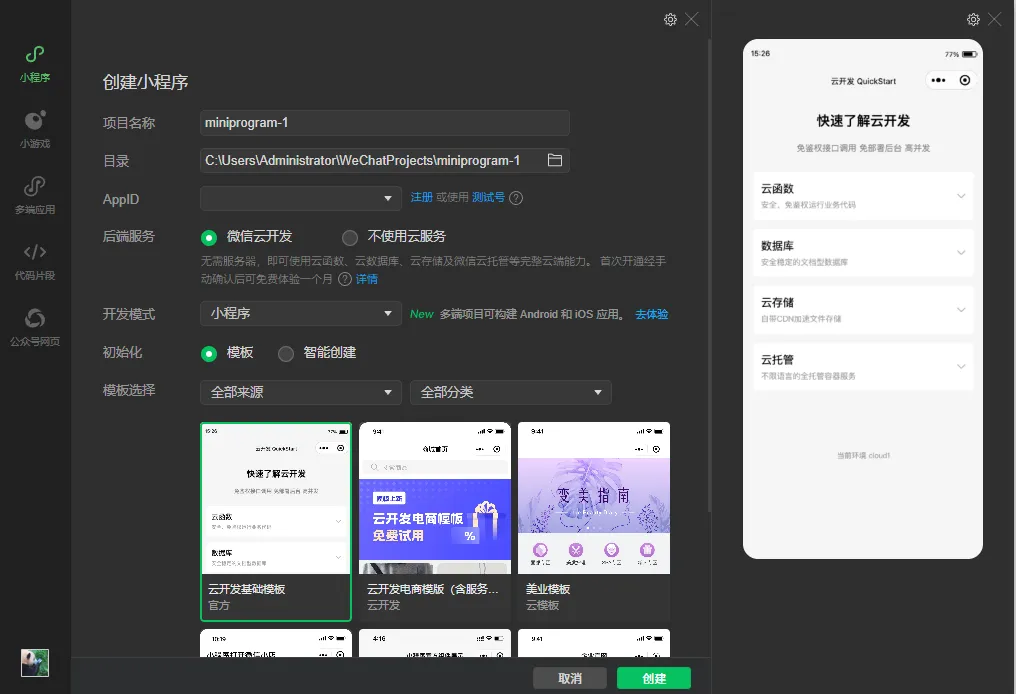Select 美业模板 template thumbnail

coord(594,522)
